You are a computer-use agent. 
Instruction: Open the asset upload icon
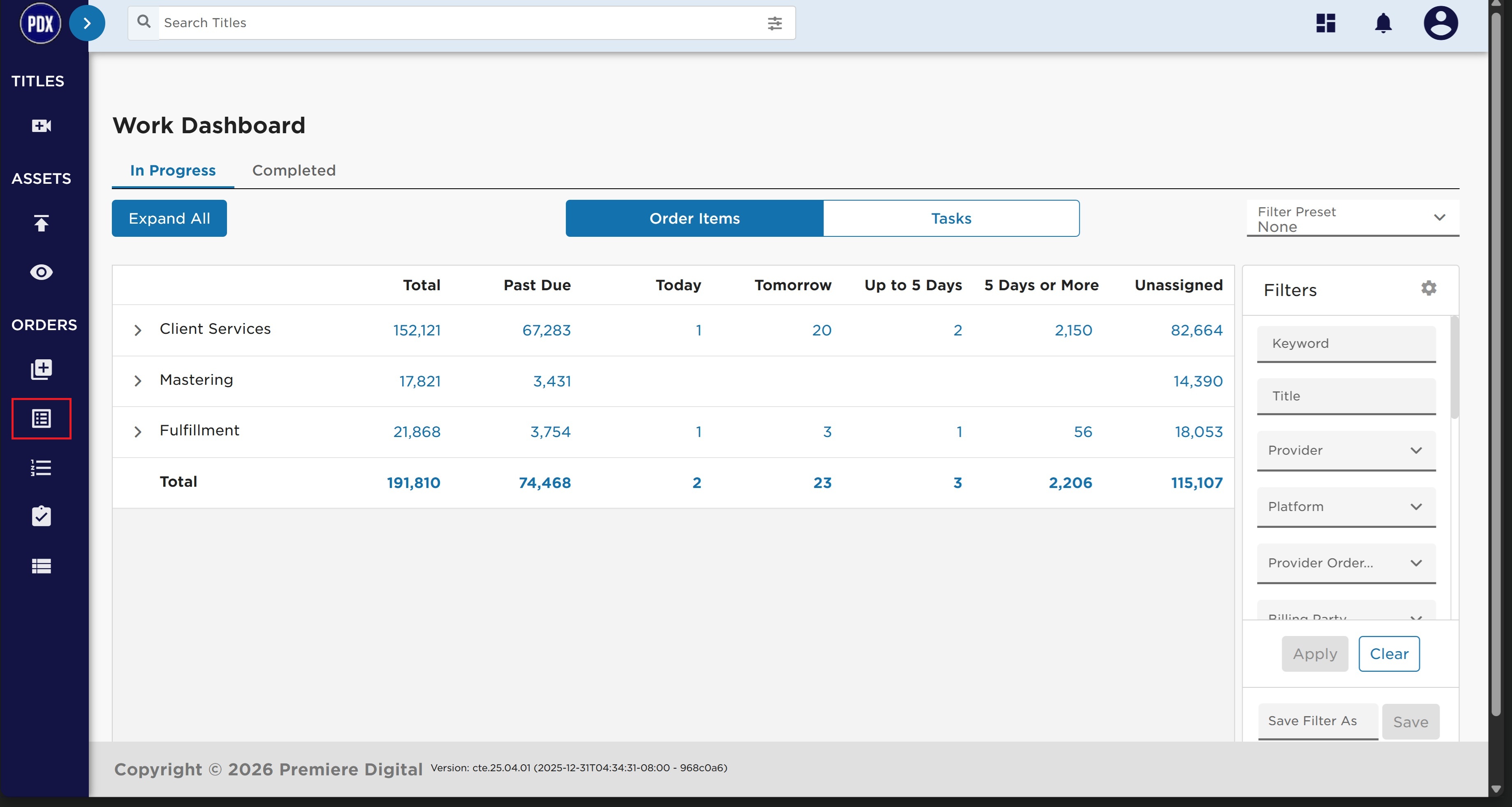[41, 223]
